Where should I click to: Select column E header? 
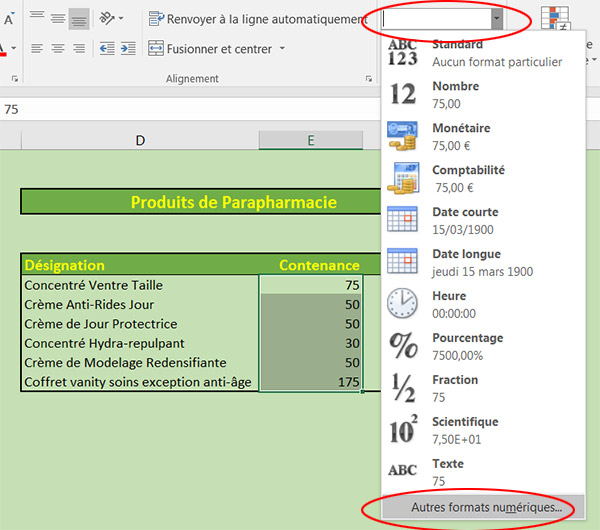(311, 140)
